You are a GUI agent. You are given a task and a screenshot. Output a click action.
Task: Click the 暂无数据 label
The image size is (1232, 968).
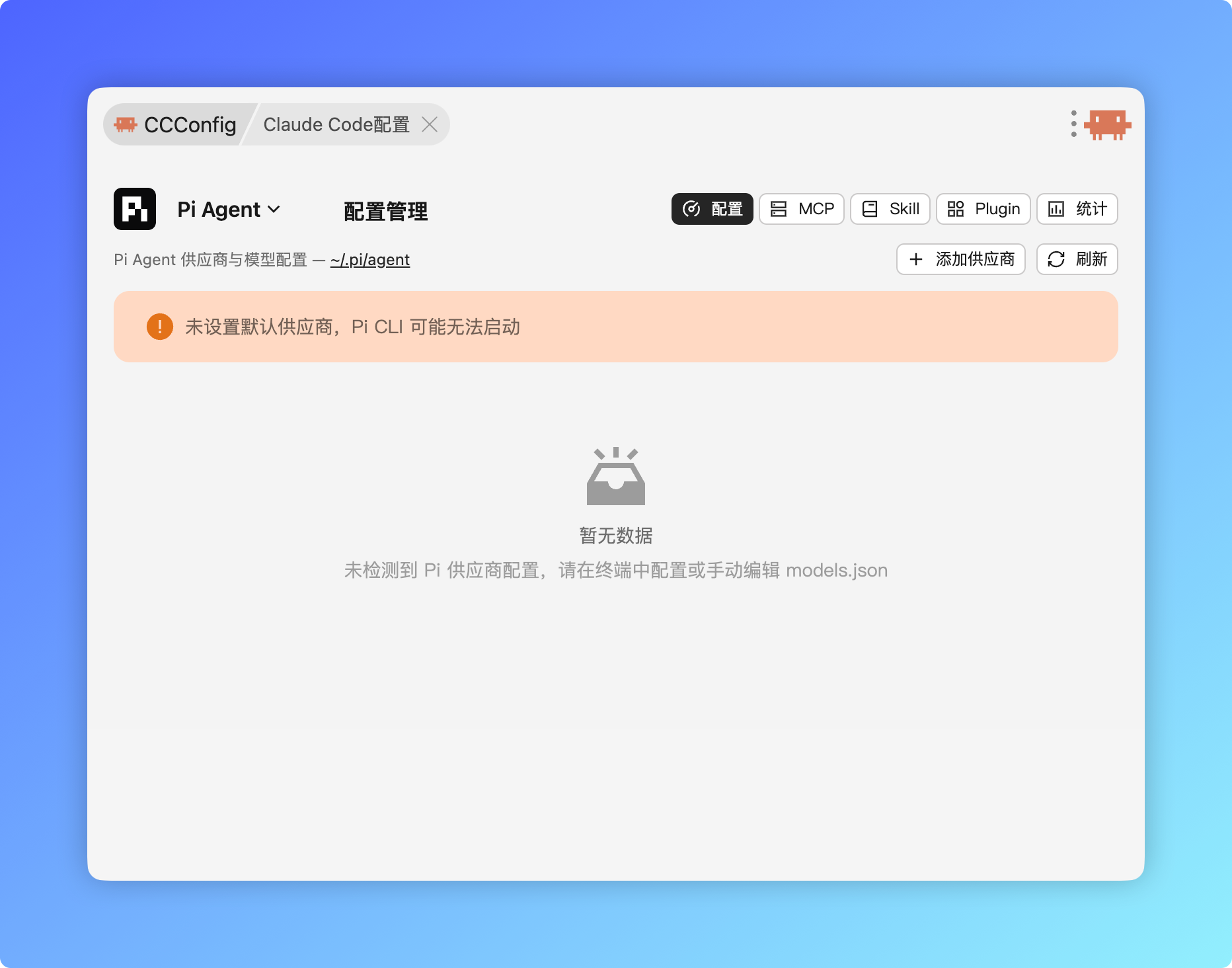pos(616,536)
